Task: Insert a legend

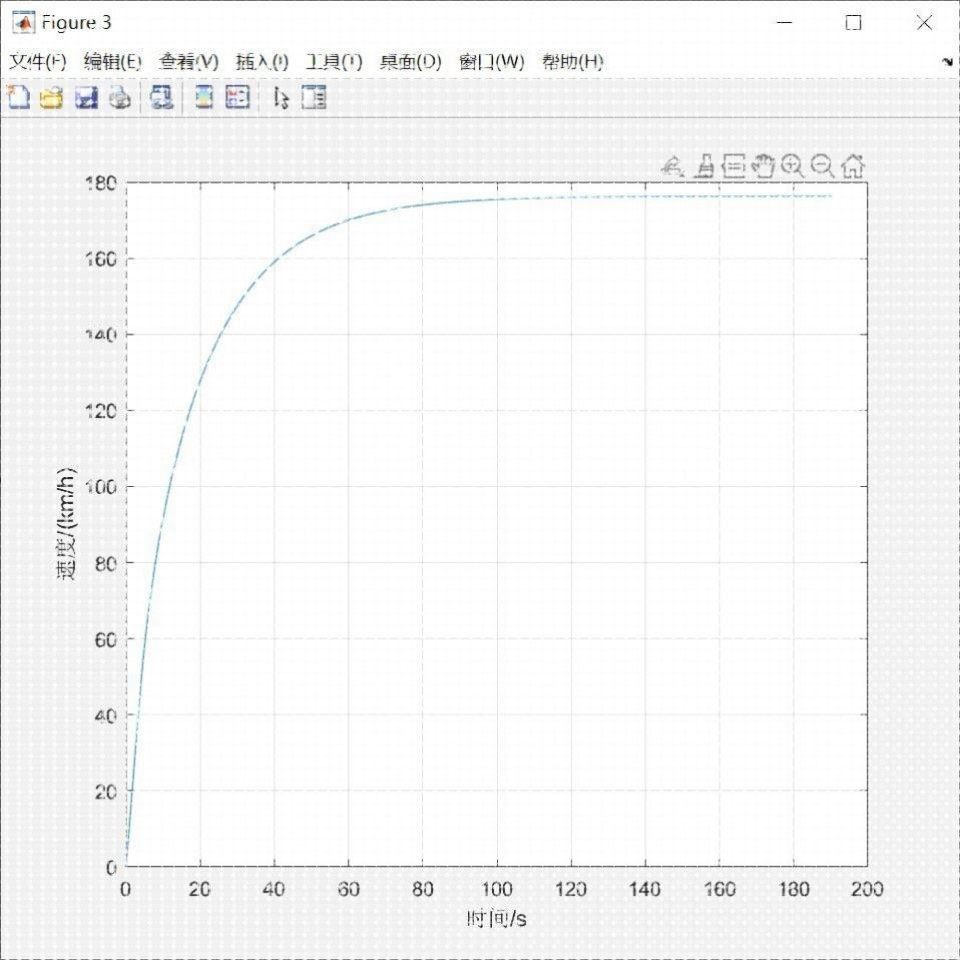Action: [237, 97]
